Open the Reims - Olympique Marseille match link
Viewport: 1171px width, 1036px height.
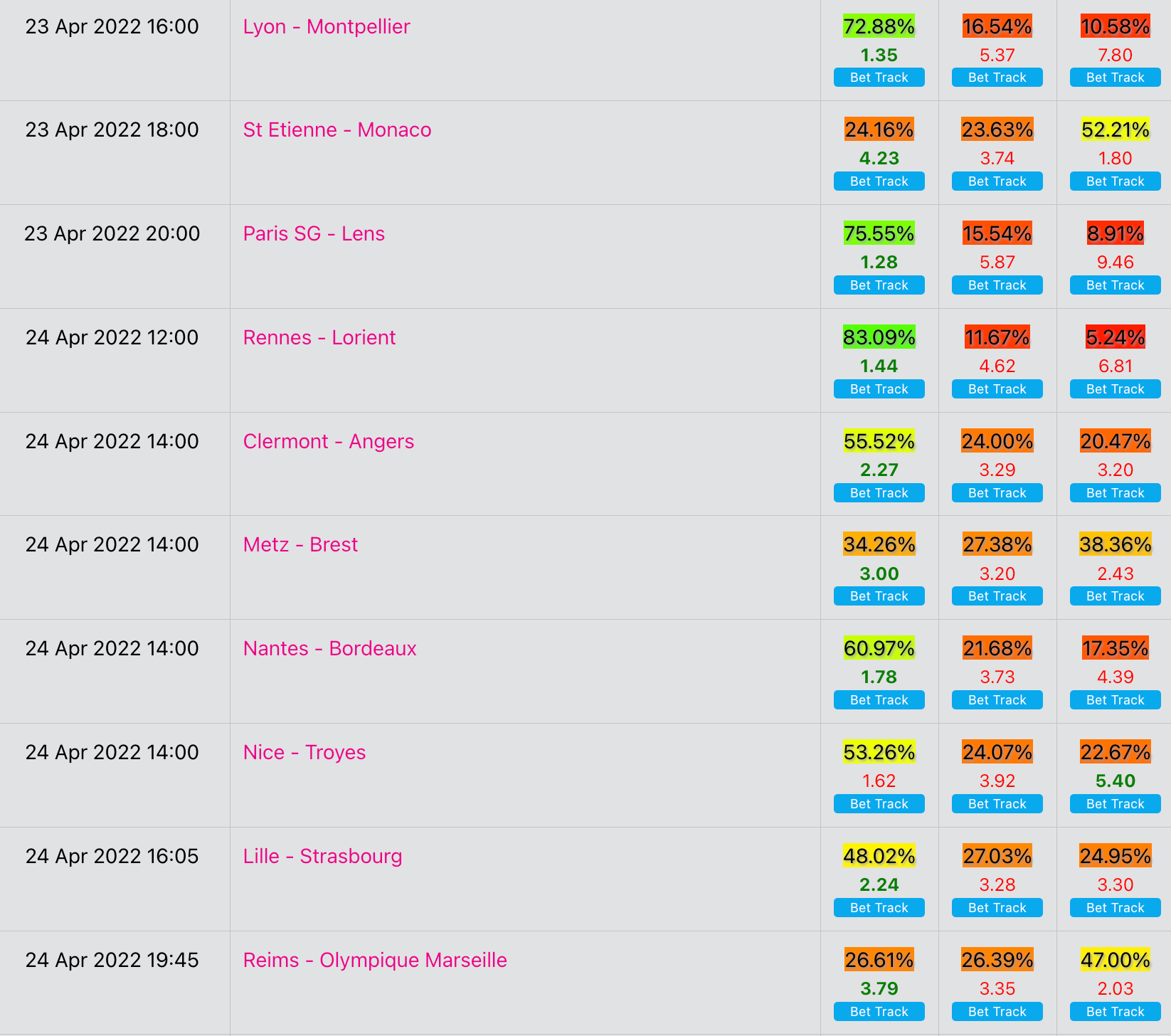[x=375, y=961]
